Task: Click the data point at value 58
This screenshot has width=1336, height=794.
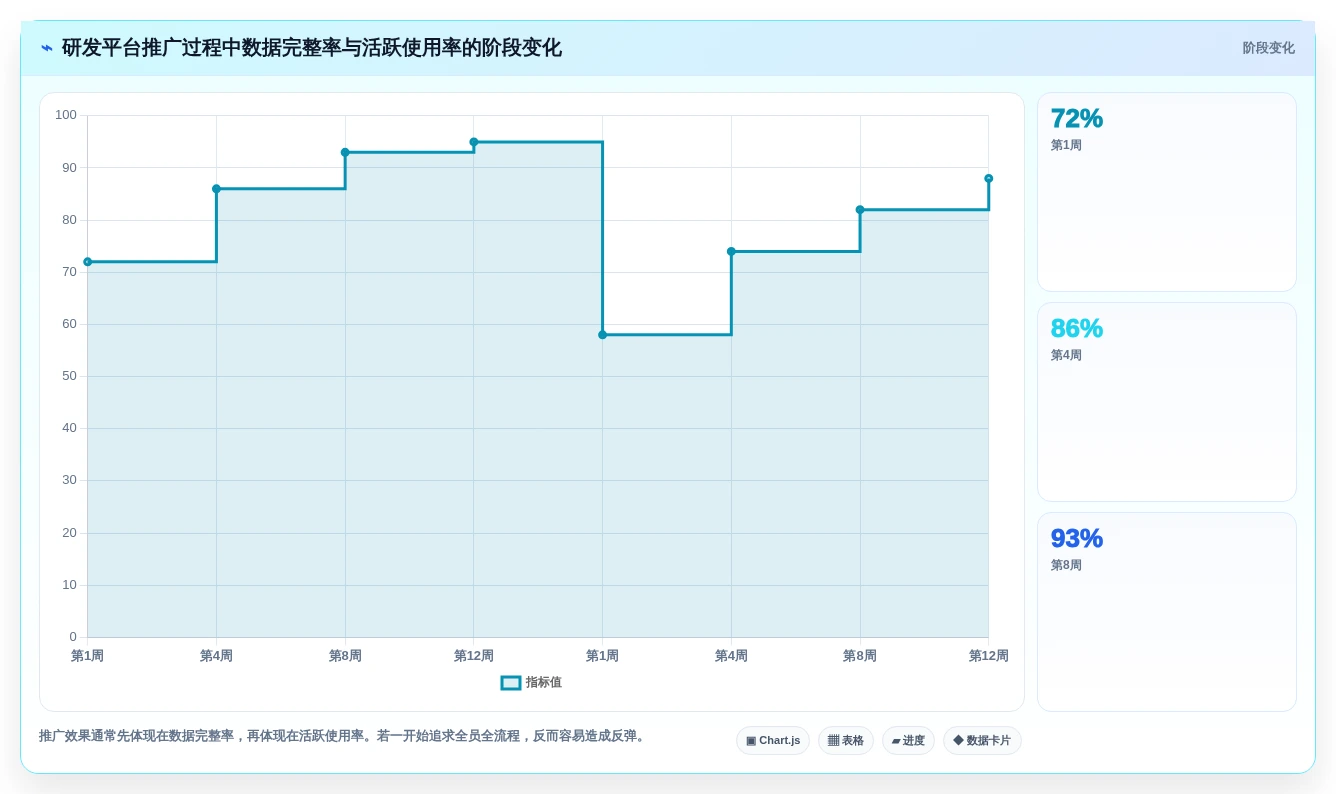Action: [602, 335]
